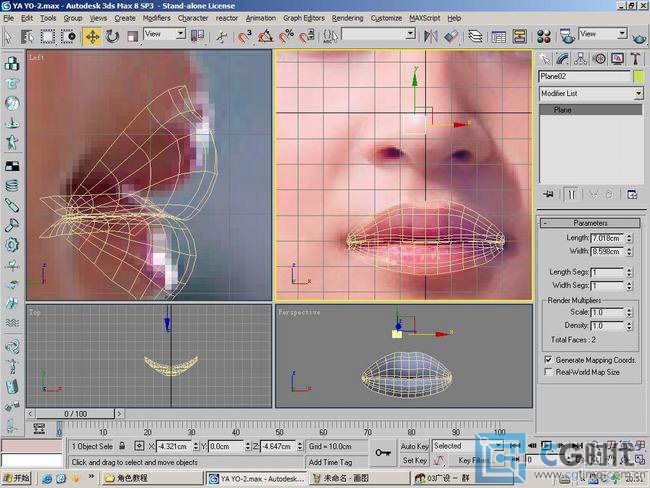The width and height of the screenshot is (650, 488).
Task: Toggle Selection Lock padlock icon
Action: (122, 446)
